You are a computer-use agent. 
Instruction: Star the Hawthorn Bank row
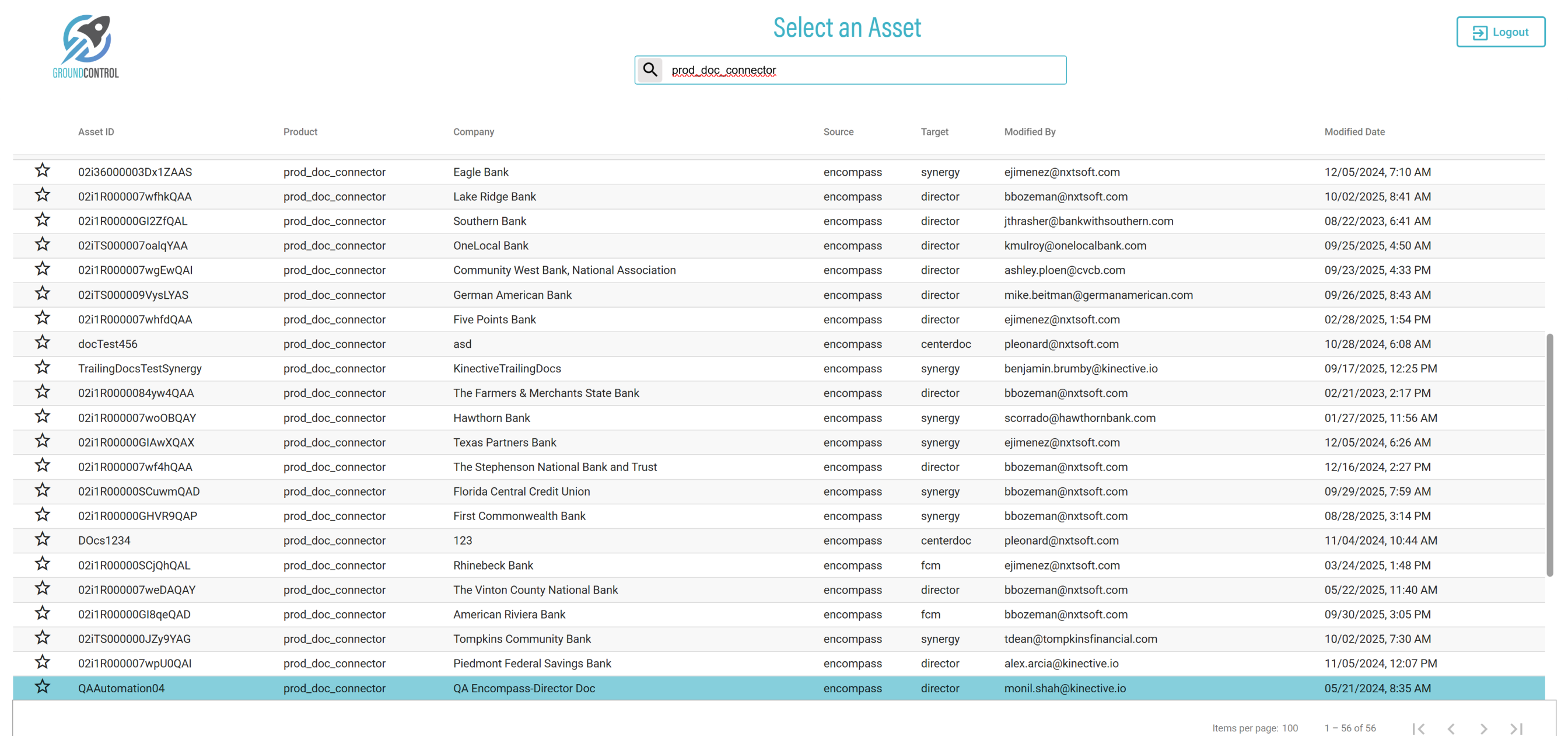(42, 417)
